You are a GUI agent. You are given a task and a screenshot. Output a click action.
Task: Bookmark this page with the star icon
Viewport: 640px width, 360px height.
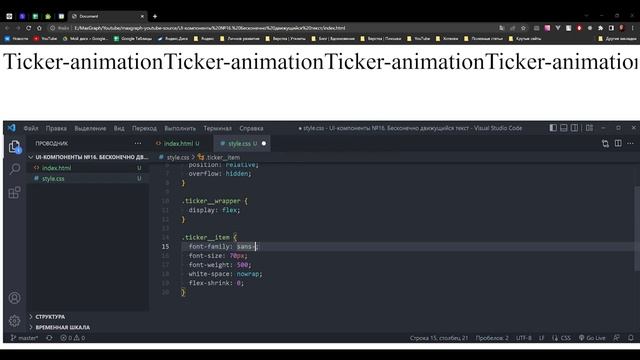(x=523, y=28)
